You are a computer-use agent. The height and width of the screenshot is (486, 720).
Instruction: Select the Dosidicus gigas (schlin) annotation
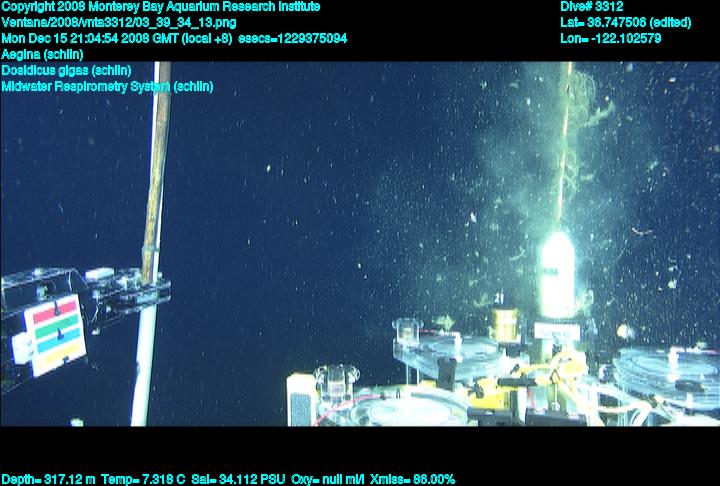pos(66,71)
